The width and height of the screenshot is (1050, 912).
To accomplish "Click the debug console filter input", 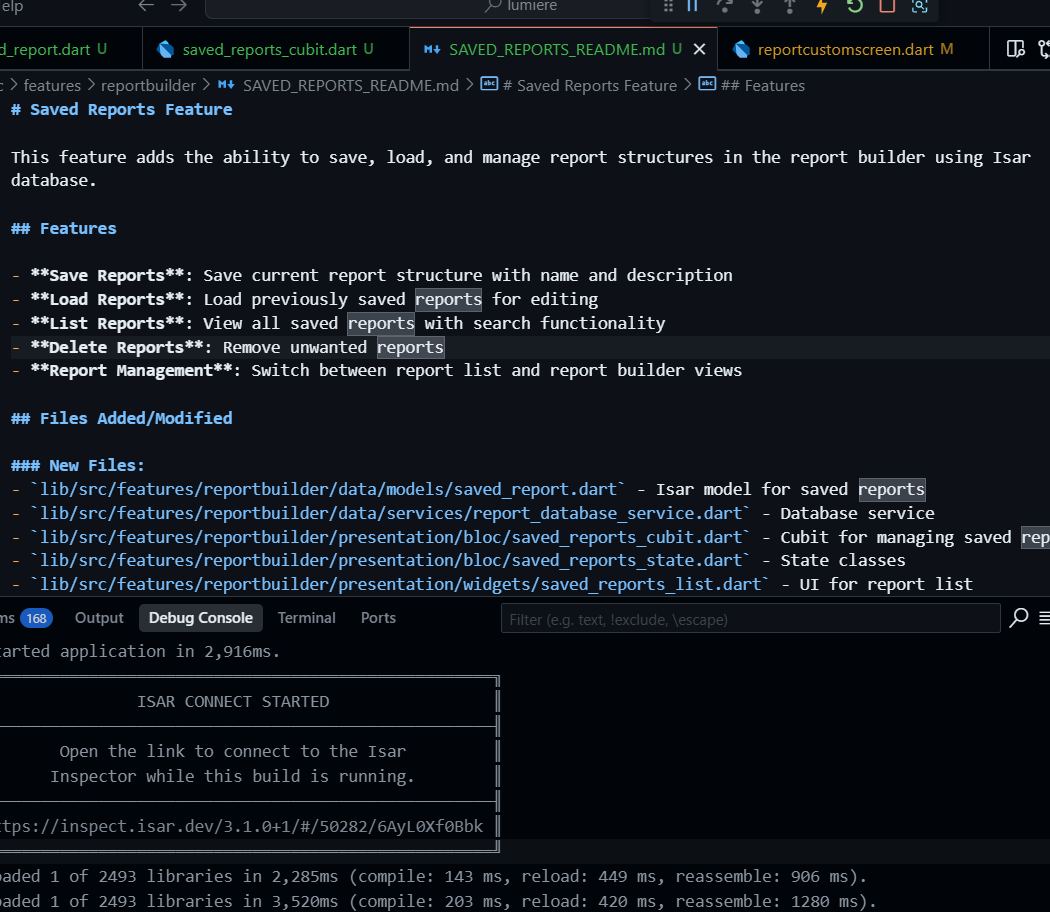I will coord(751,619).
